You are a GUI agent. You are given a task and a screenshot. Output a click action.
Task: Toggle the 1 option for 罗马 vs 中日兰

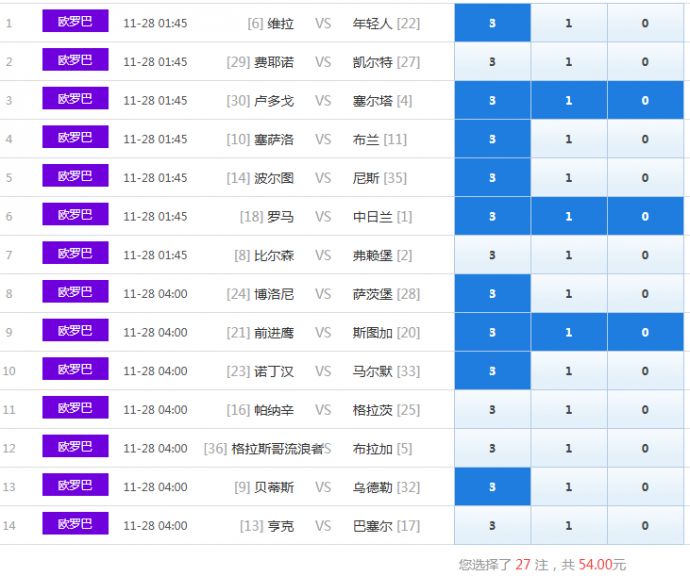(568, 217)
